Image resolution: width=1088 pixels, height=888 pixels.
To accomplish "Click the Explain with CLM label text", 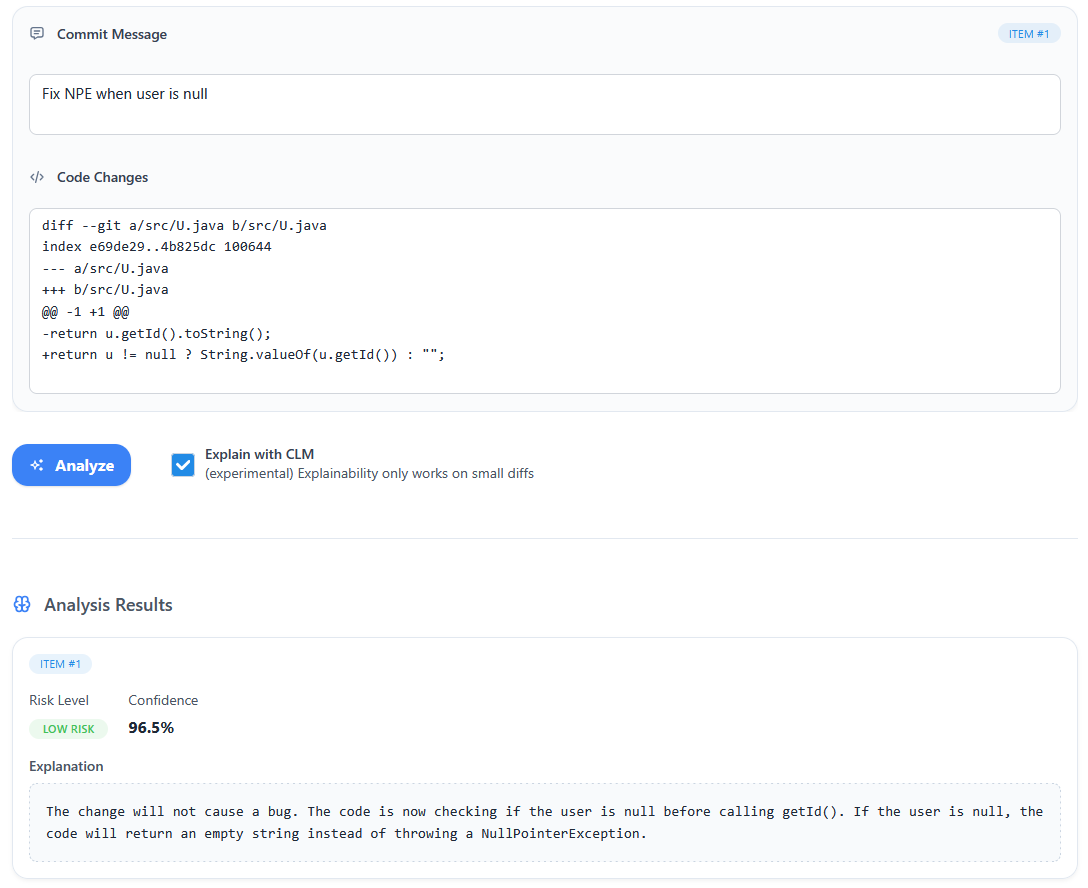I will (x=259, y=454).
